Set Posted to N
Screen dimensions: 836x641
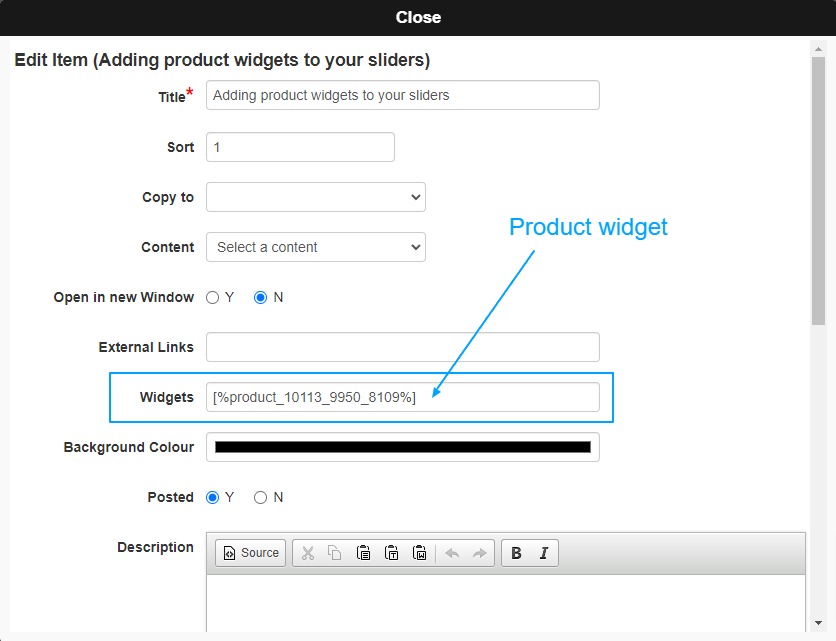click(260, 498)
